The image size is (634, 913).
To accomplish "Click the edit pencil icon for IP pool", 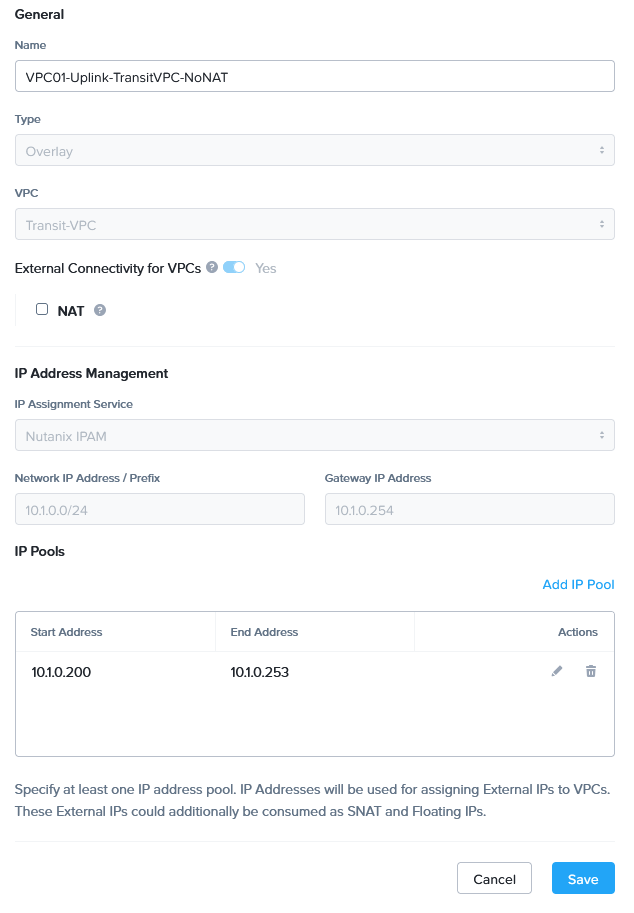I will coord(557,671).
